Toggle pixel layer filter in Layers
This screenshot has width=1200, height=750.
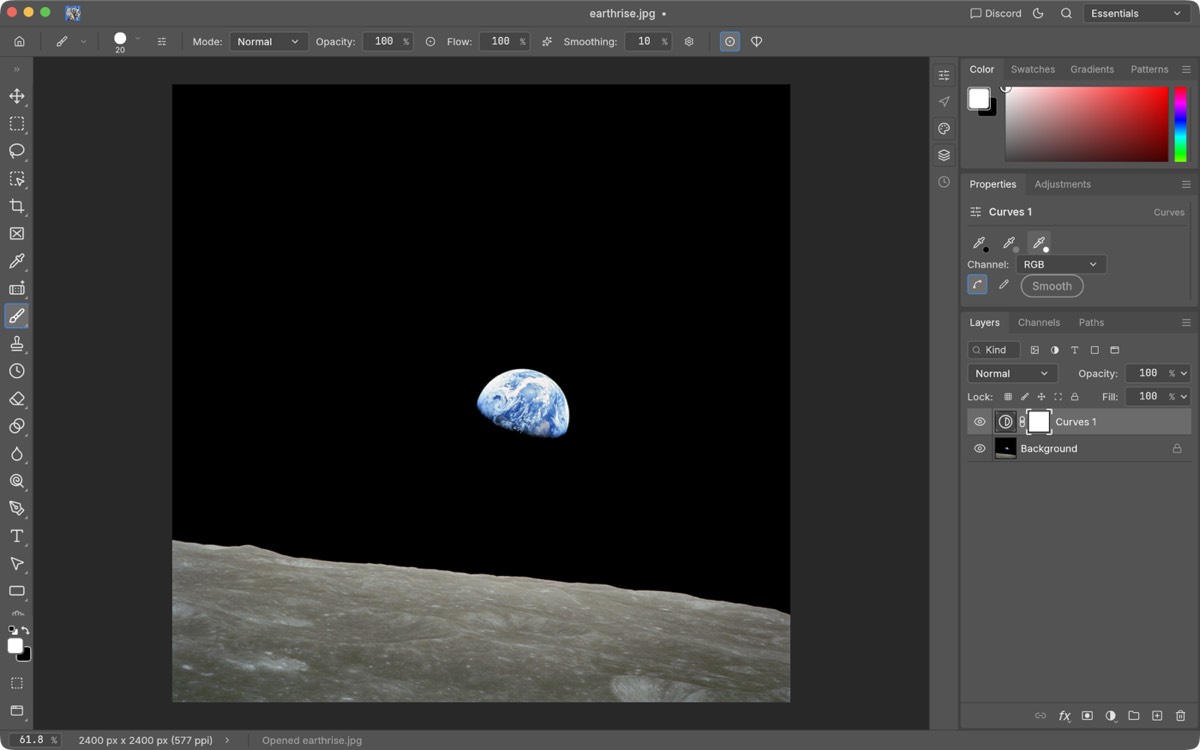click(1035, 350)
